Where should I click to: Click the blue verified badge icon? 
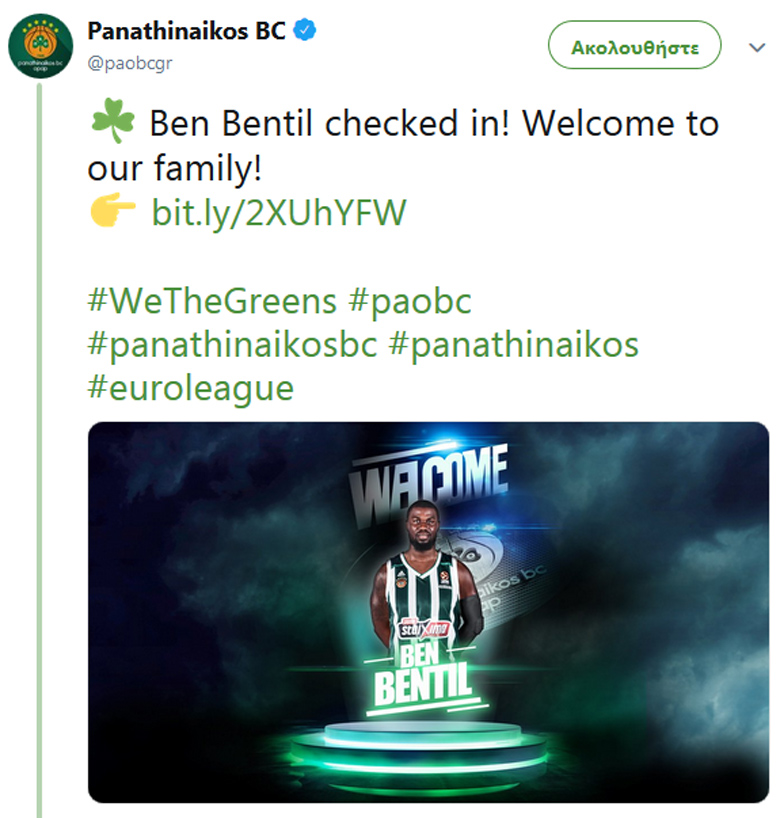[305, 30]
